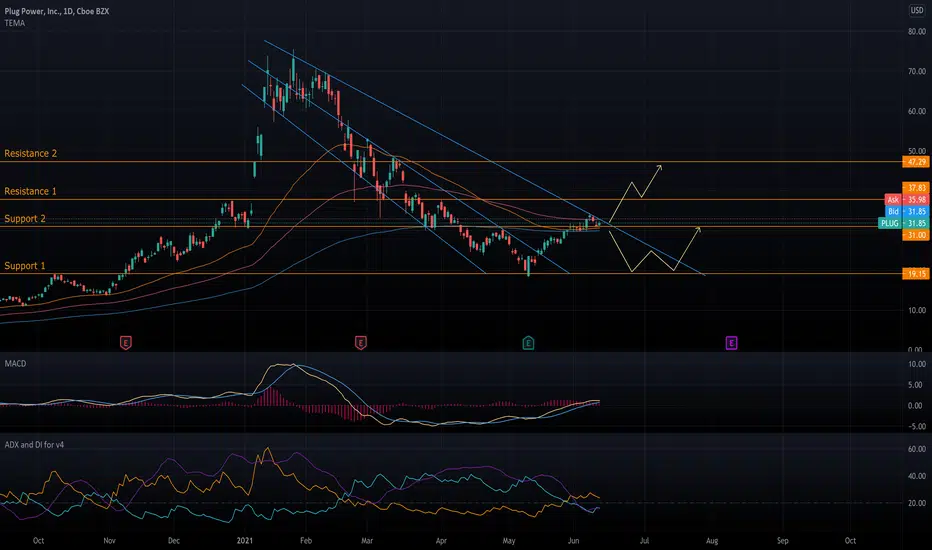
Task: Click the purple upcoming earnings marker near August
Action: [732, 342]
